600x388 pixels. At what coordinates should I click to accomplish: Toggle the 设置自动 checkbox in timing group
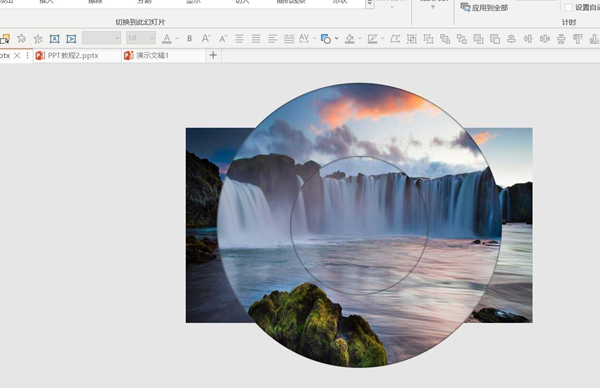(x=569, y=8)
